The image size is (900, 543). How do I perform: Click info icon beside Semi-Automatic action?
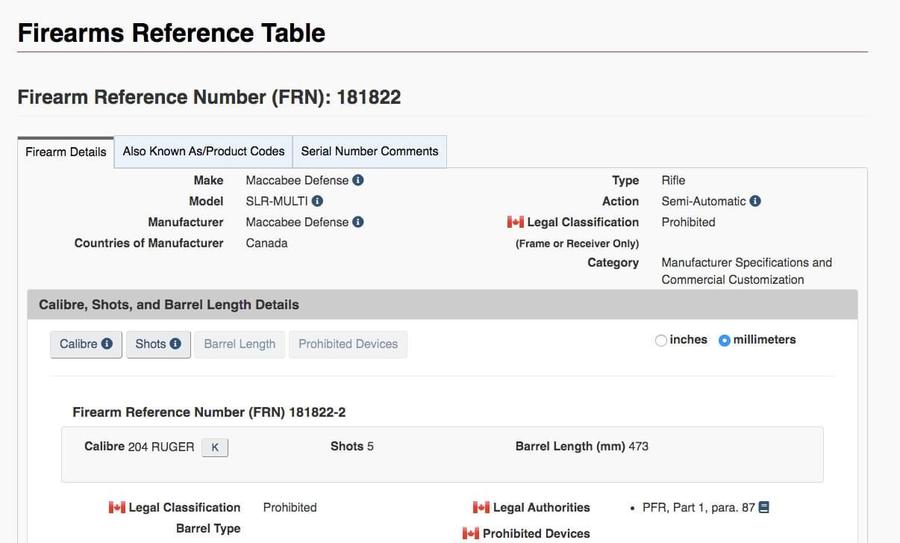tap(755, 201)
